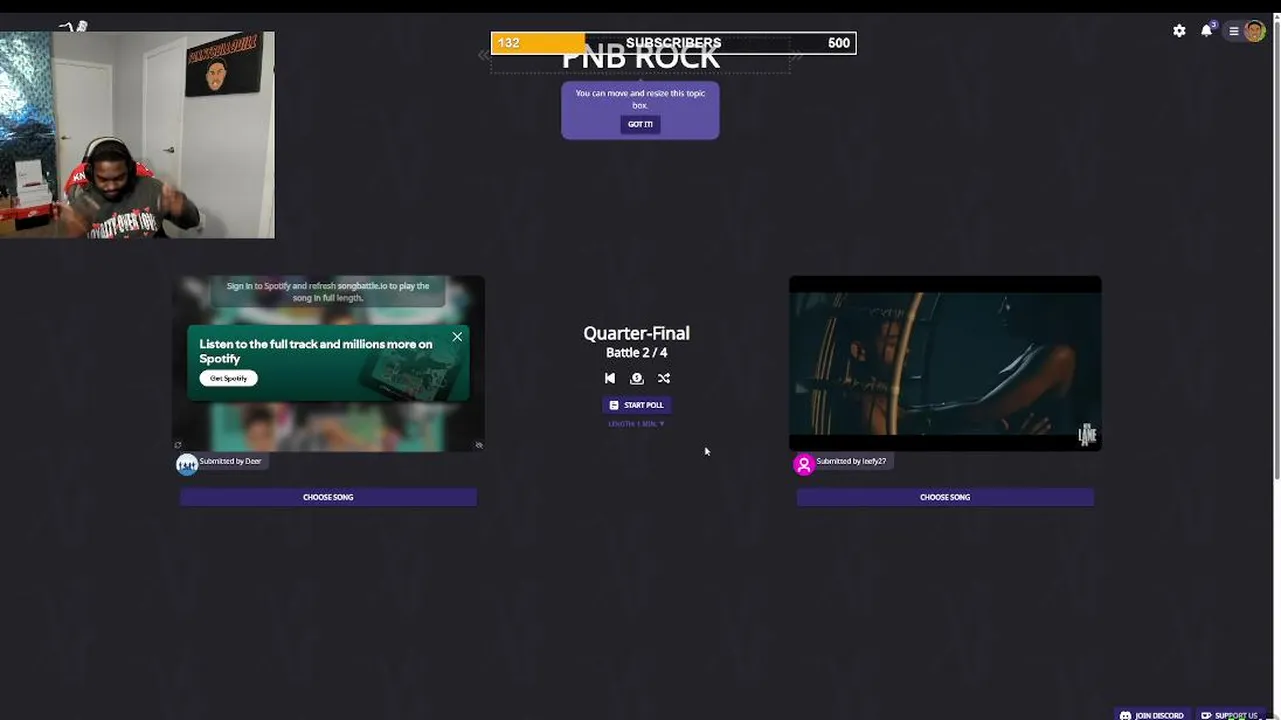The height and width of the screenshot is (720, 1281).
Task: Click the 'Battle 2 / 4' text
Action: [636, 353]
